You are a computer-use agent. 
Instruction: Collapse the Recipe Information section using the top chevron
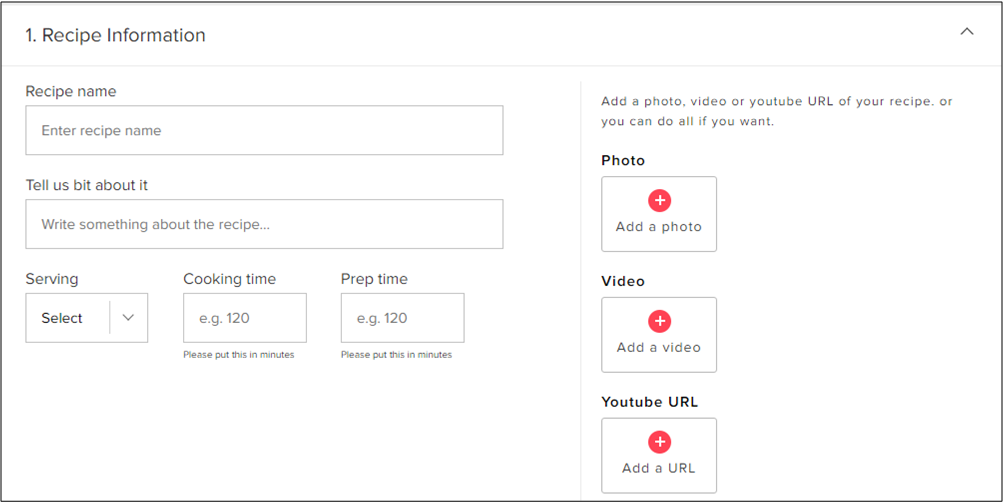click(967, 31)
